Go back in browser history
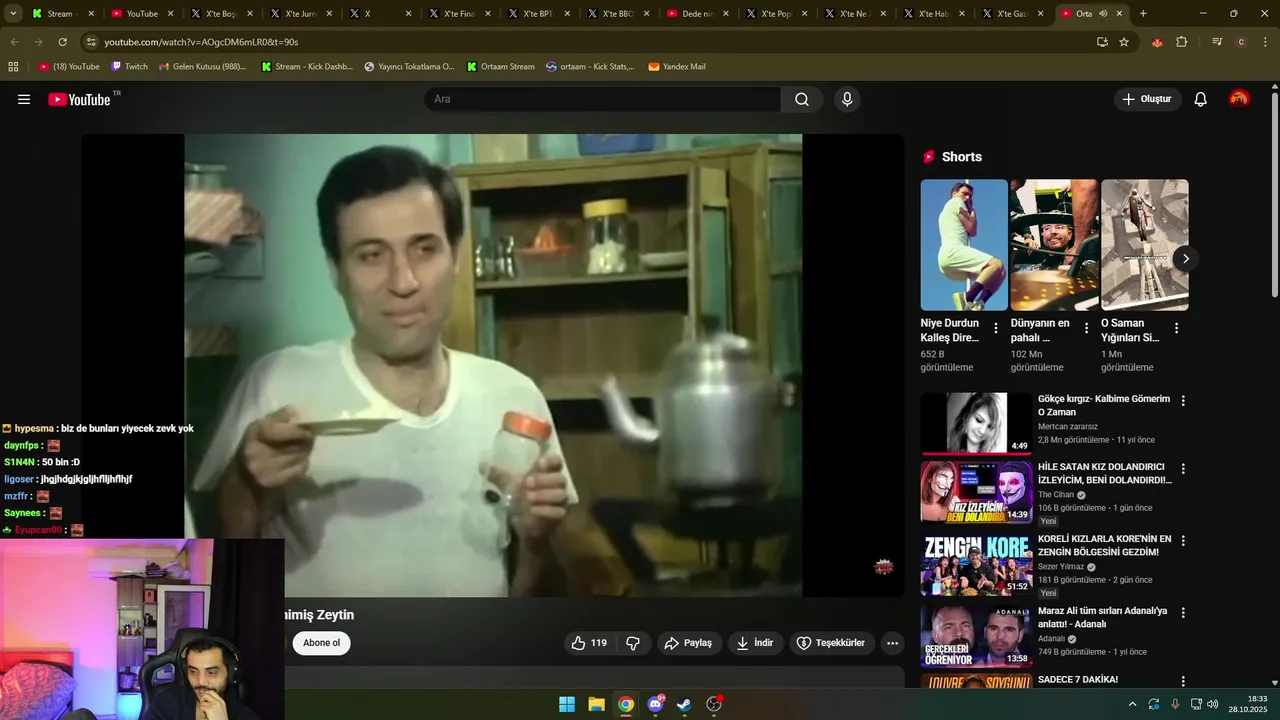 (x=14, y=42)
